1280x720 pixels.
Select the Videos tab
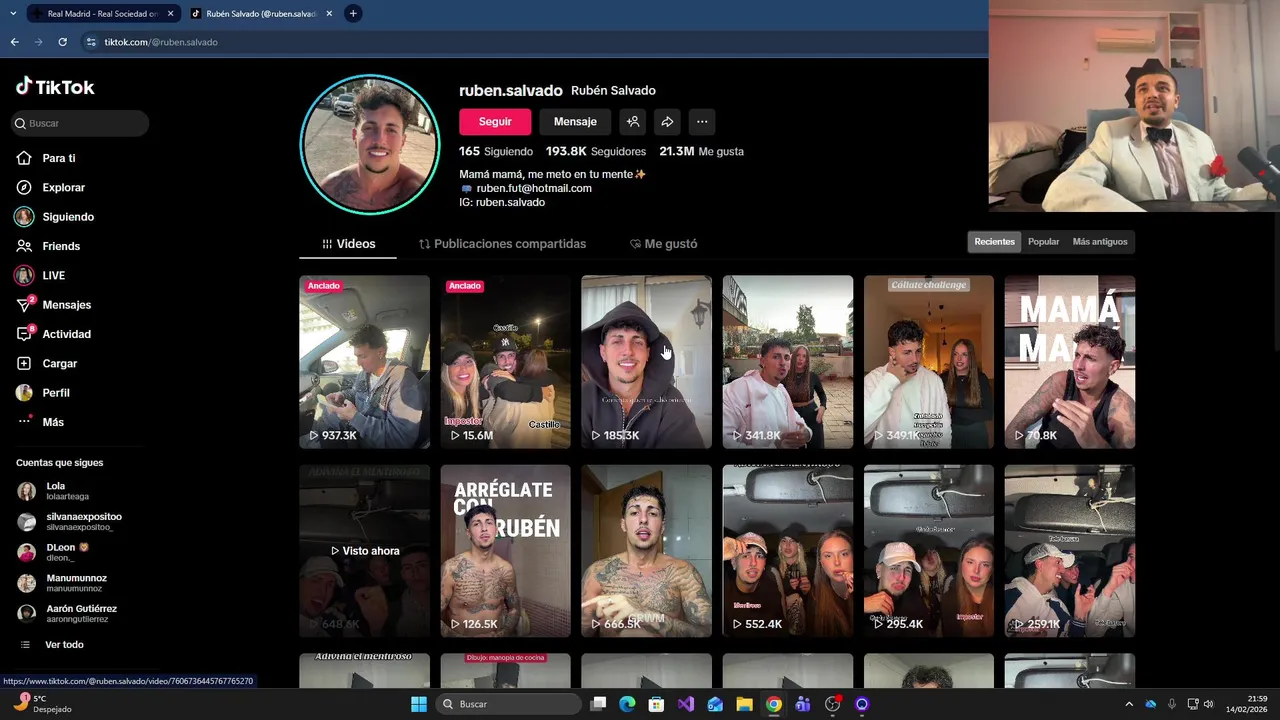coord(348,244)
